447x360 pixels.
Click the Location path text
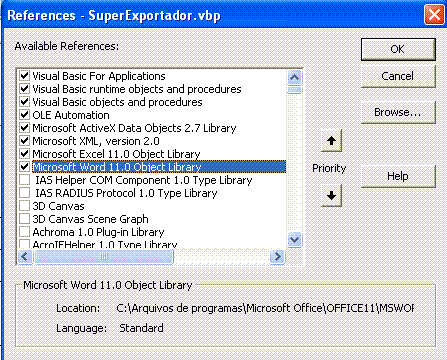pyautogui.click(x=265, y=308)
